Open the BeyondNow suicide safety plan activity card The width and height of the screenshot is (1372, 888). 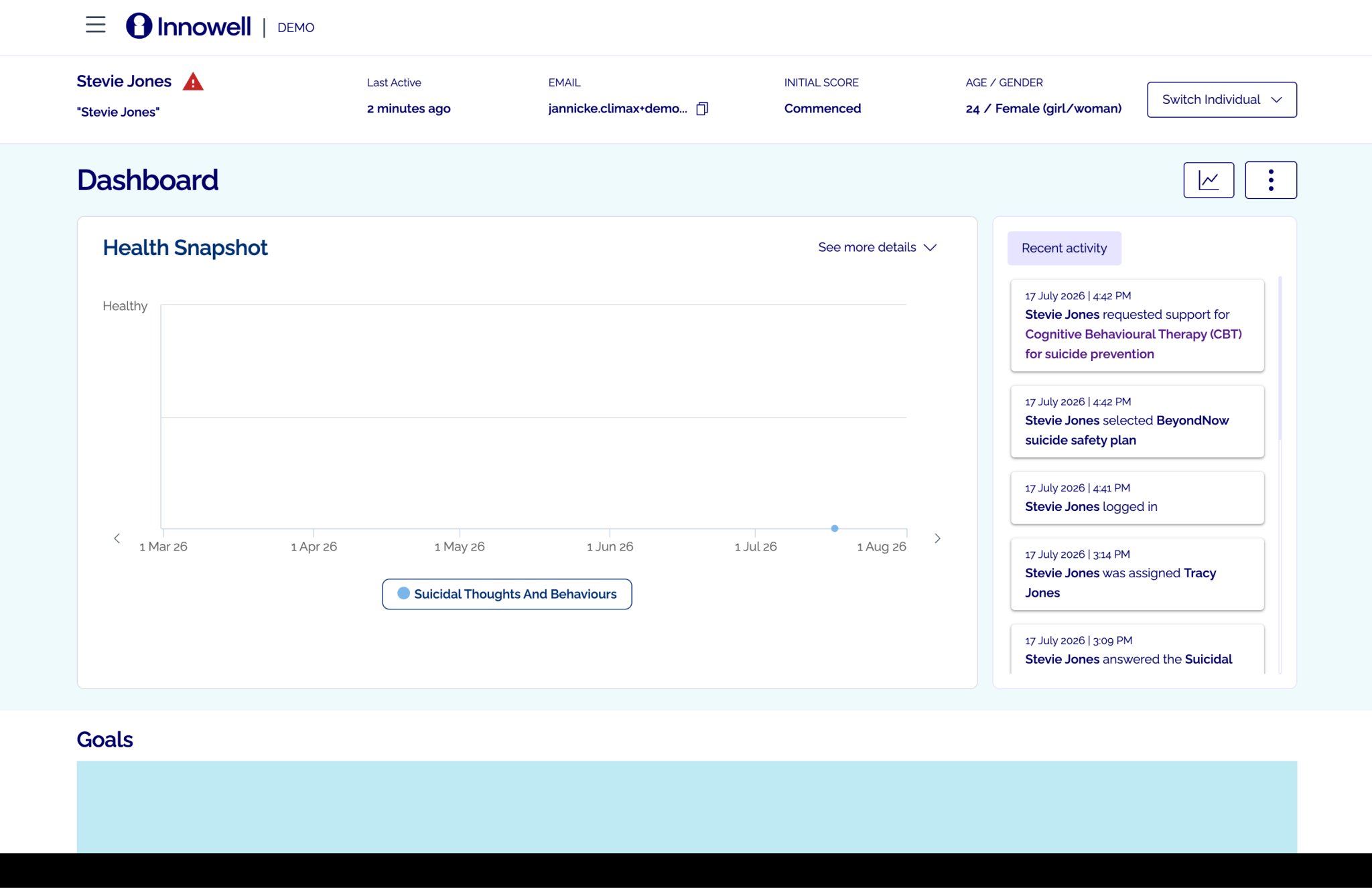click(x=1137, y=421)
